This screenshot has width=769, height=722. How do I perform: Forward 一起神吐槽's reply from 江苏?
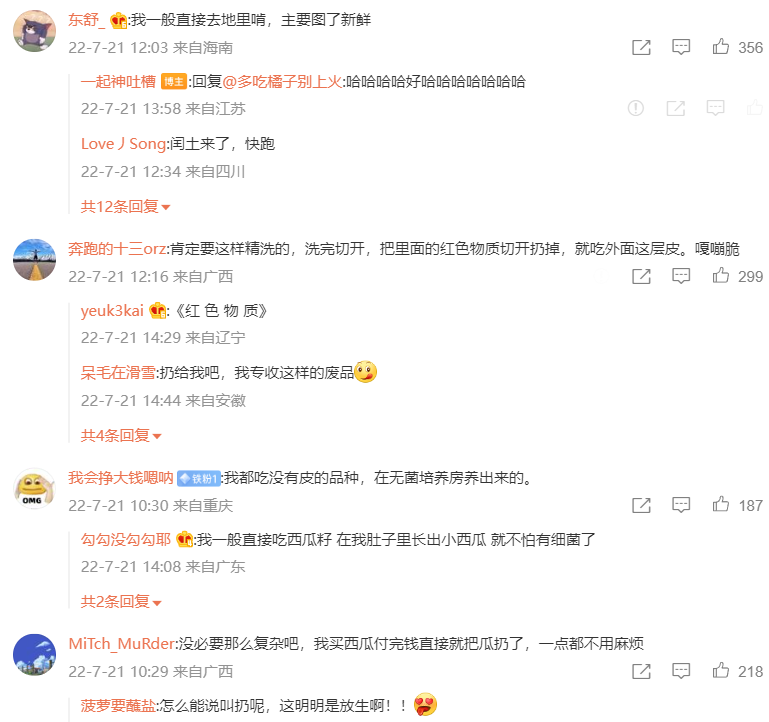tap(675, 108)
